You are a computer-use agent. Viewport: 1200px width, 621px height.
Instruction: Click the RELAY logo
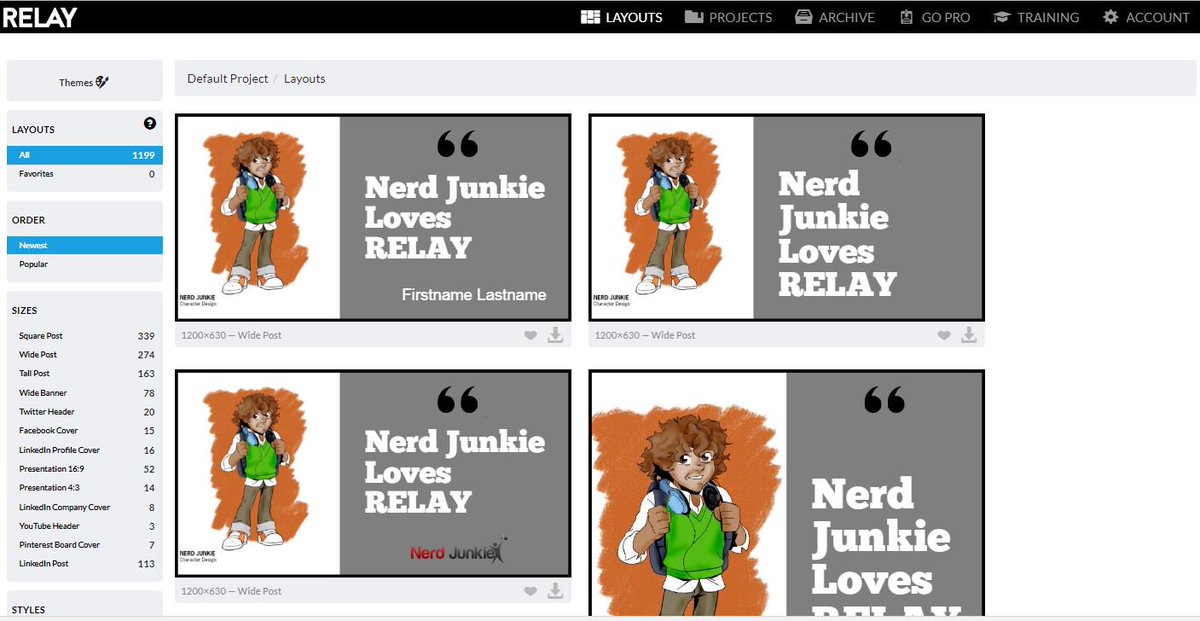click(39, 17)
